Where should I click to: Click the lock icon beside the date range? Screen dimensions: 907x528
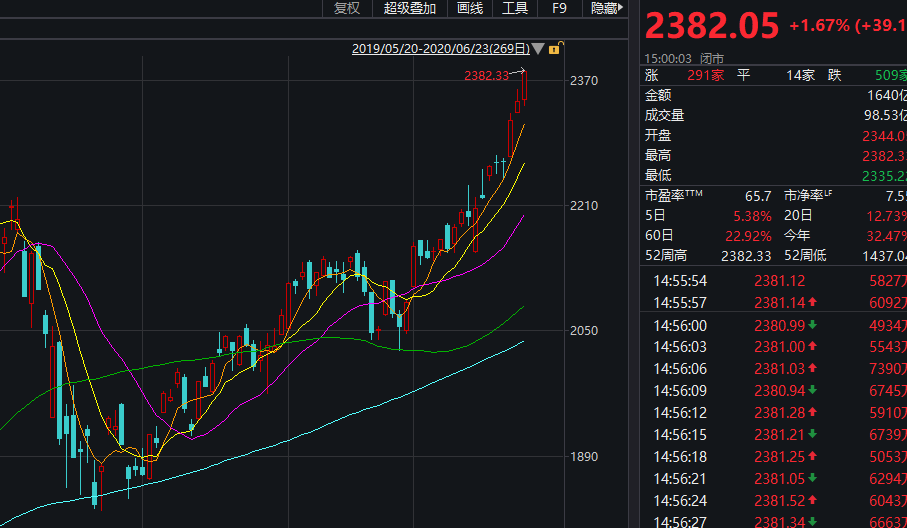553,48
